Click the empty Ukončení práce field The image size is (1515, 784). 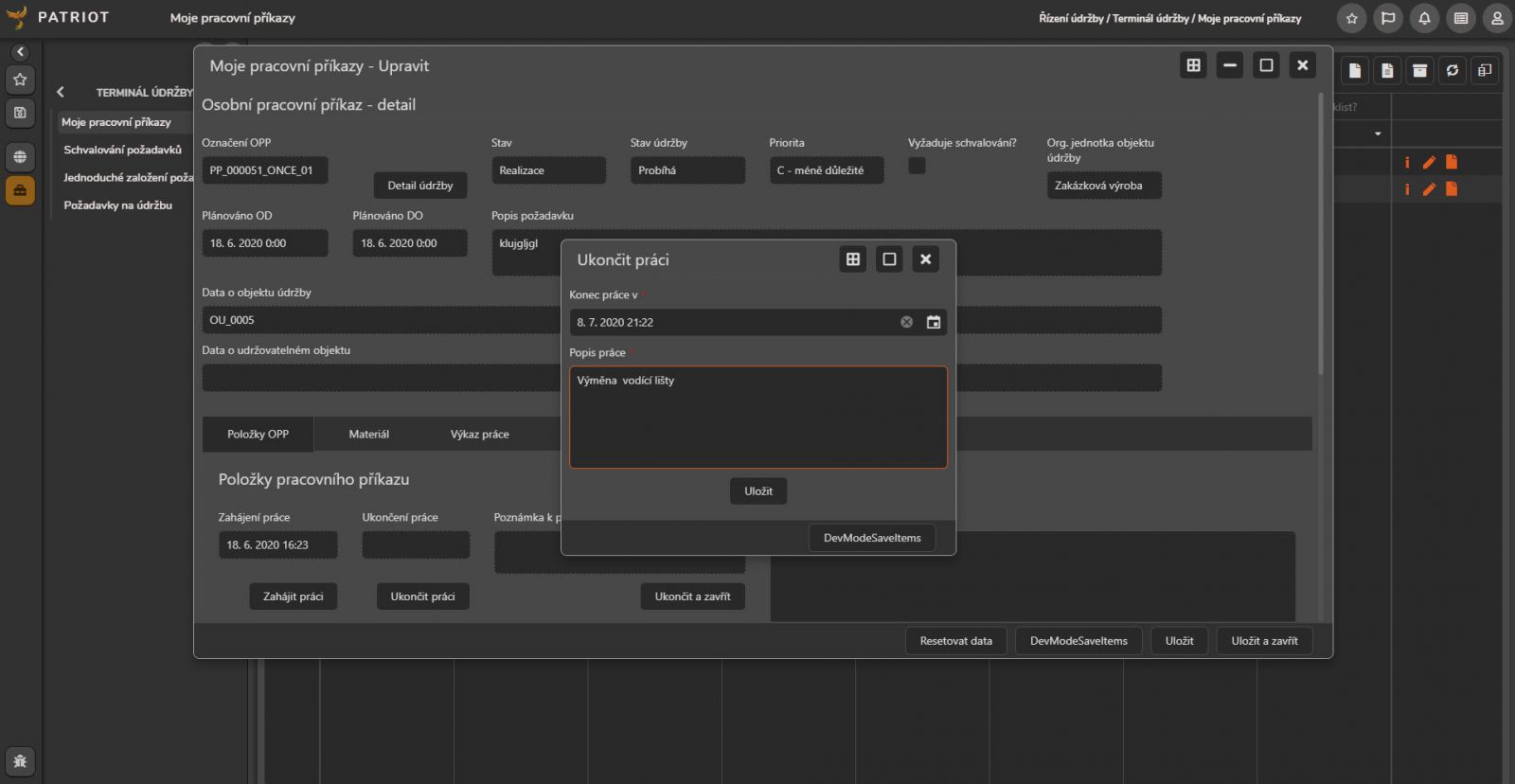pos(416,545)
